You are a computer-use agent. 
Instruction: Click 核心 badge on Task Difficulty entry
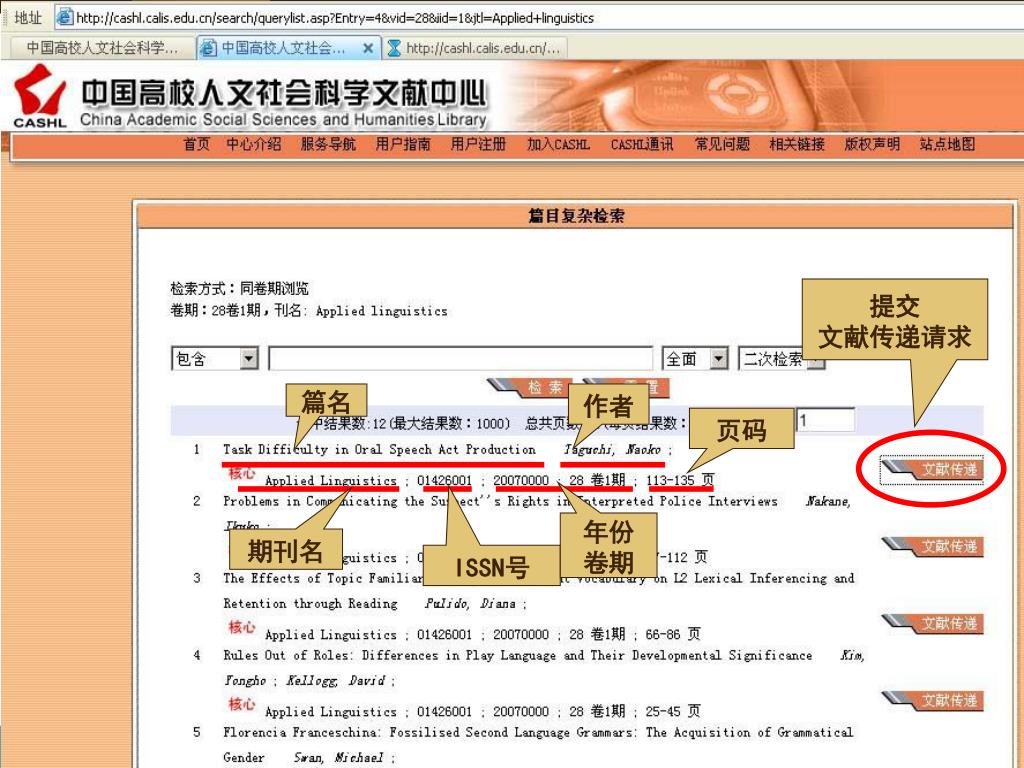[242, 473]
